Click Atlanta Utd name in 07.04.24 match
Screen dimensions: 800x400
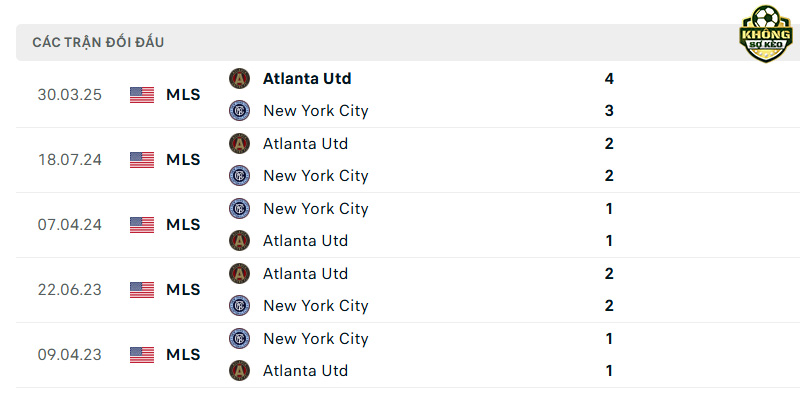tap(306, 241)
